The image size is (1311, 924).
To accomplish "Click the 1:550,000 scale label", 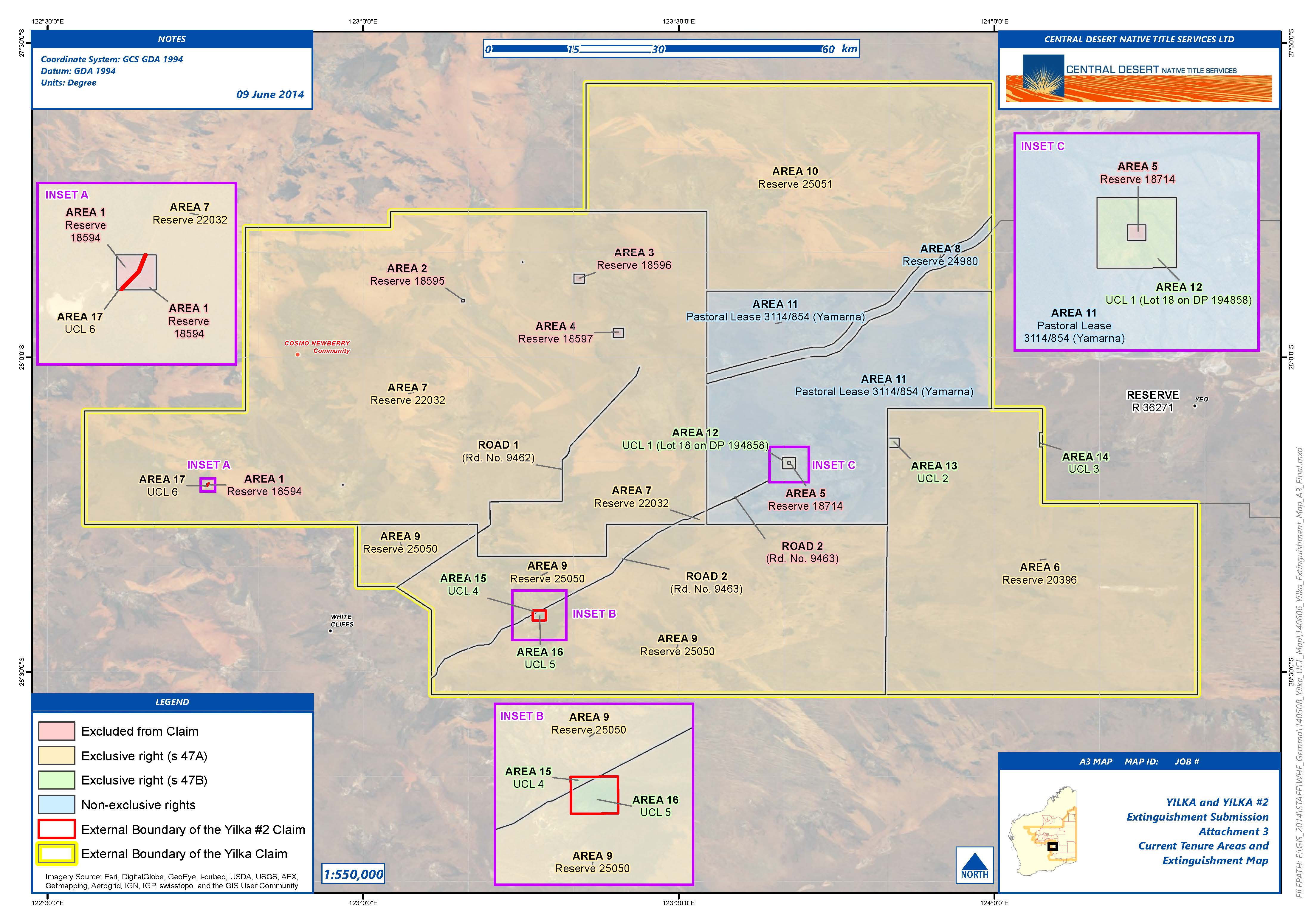I will pyautogui.click(x=354, y=874).
